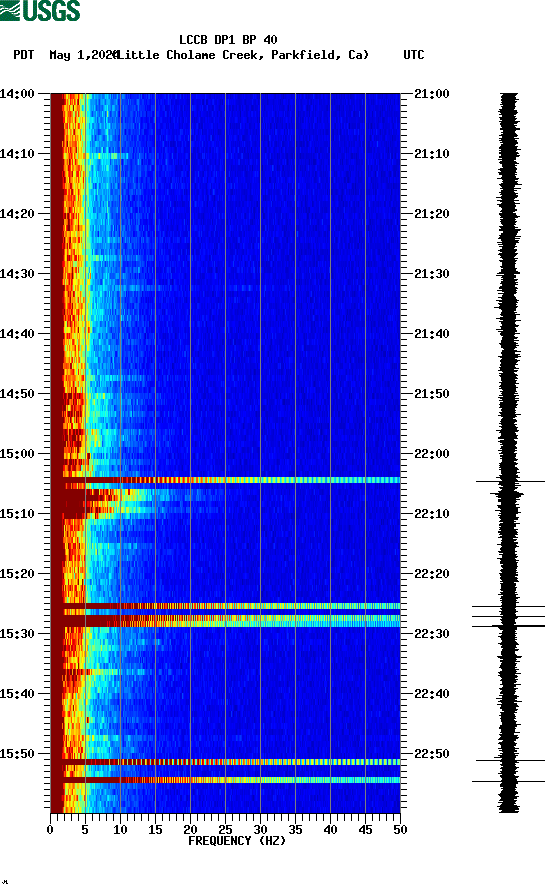The height and width of the screenshot is (893, 552).
Task: Click the '14:40' PDT time label
Action: (x=17, y=334)
